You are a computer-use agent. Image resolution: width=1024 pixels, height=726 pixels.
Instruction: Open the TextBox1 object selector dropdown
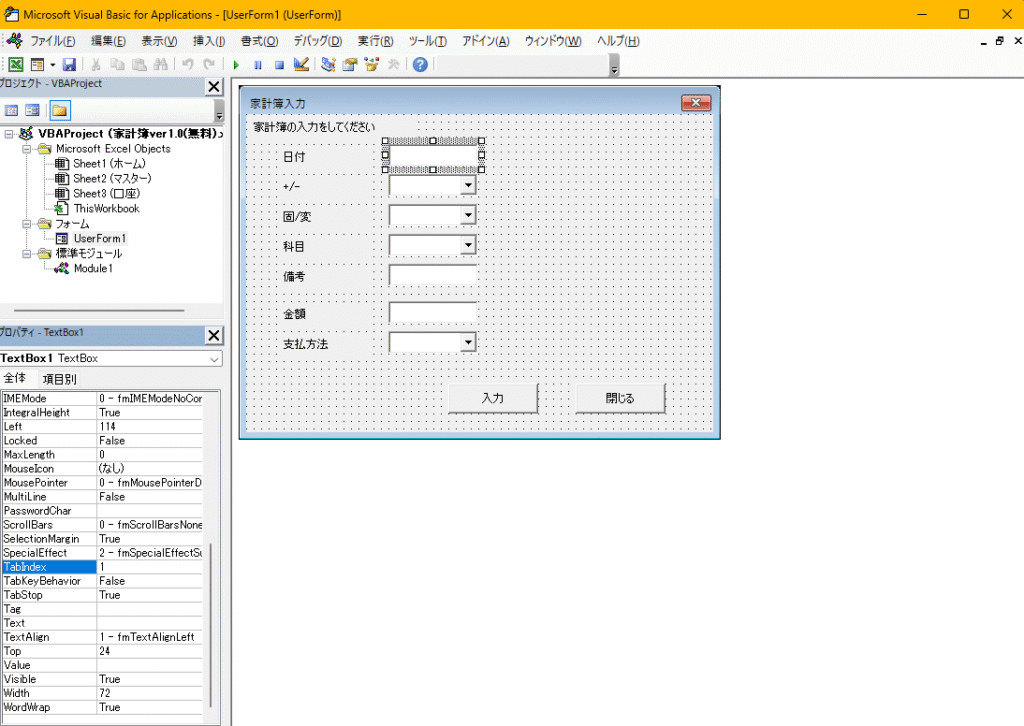(x=214, y=358)
